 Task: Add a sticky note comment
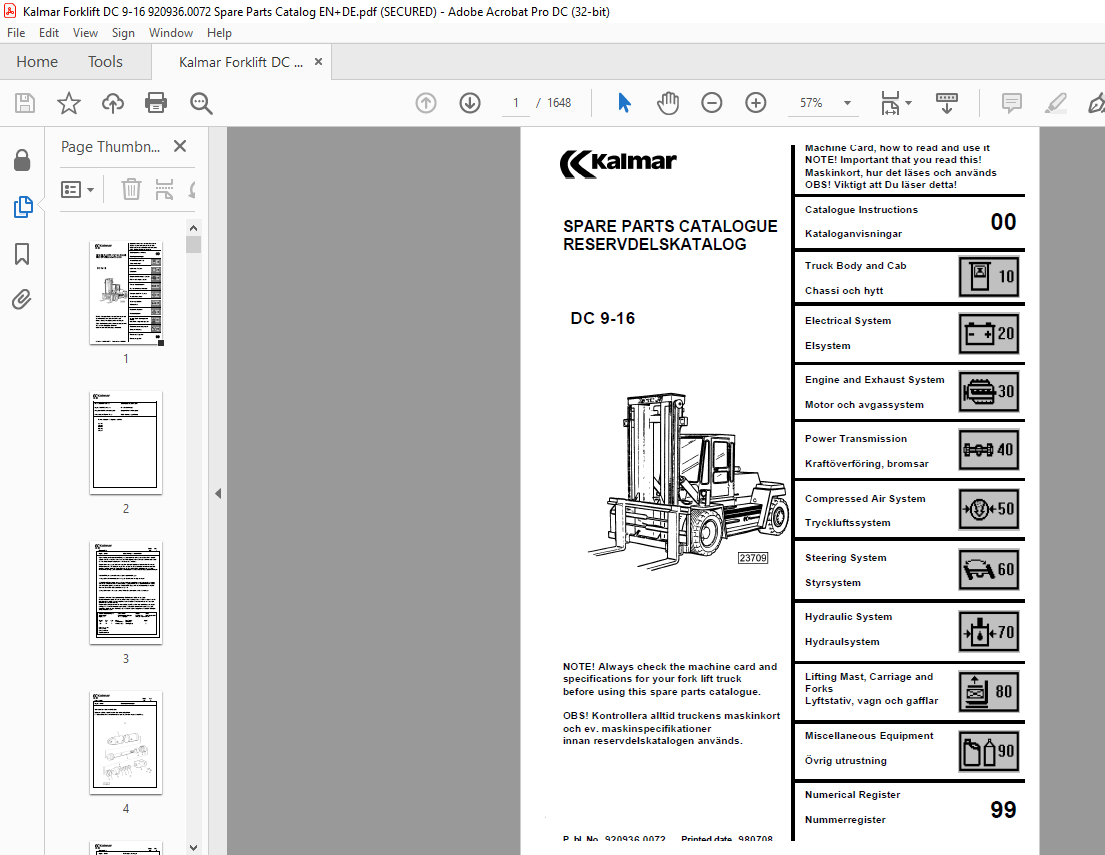1011,103
